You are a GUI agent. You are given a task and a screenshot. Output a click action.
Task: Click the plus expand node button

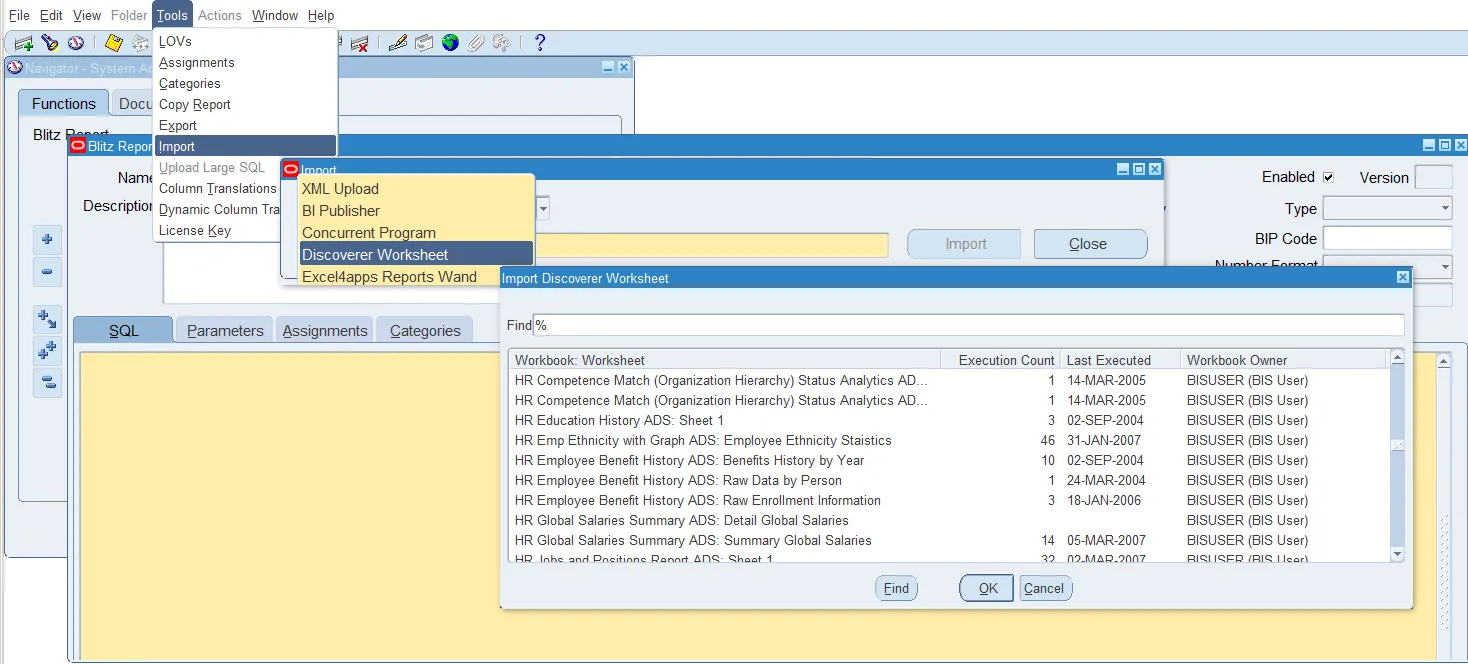[47, 240]
